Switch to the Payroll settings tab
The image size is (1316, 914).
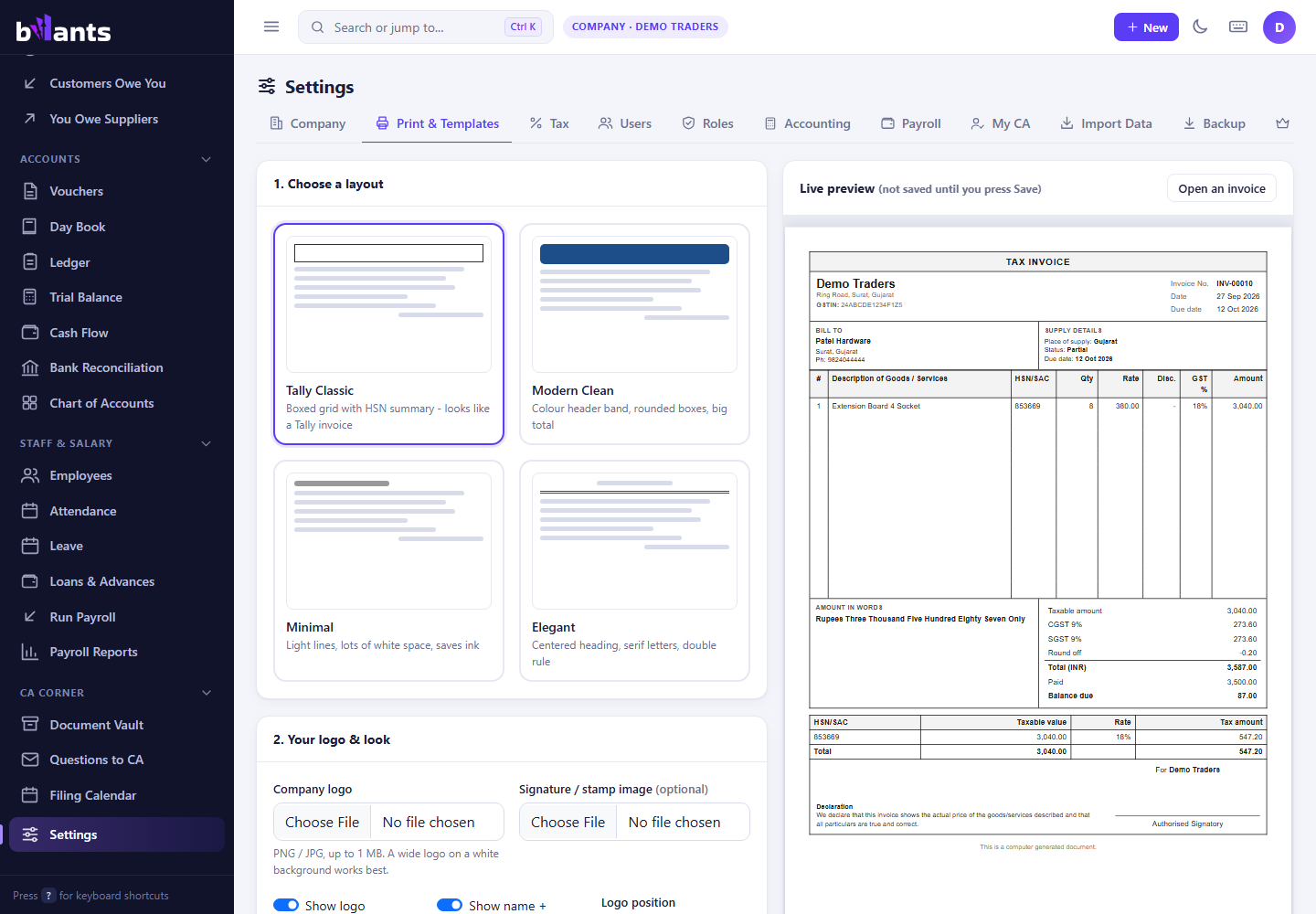911,123
